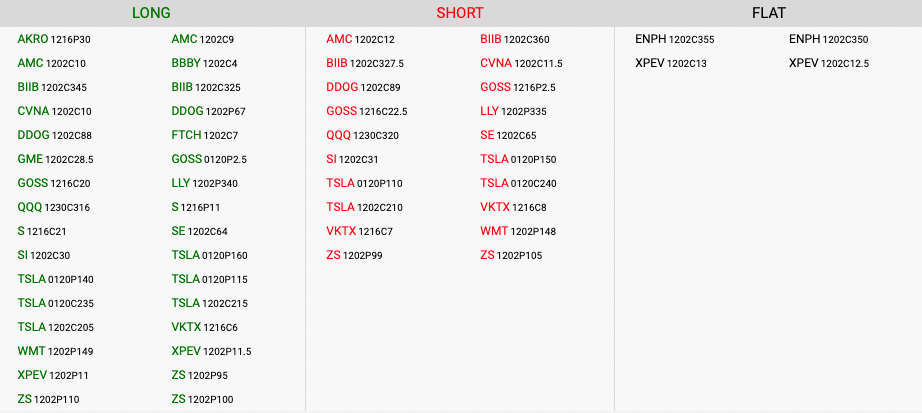Click XPEV 1202P11.5 in long column
This screenshot has width=922, height=413.
coord(211,351)
